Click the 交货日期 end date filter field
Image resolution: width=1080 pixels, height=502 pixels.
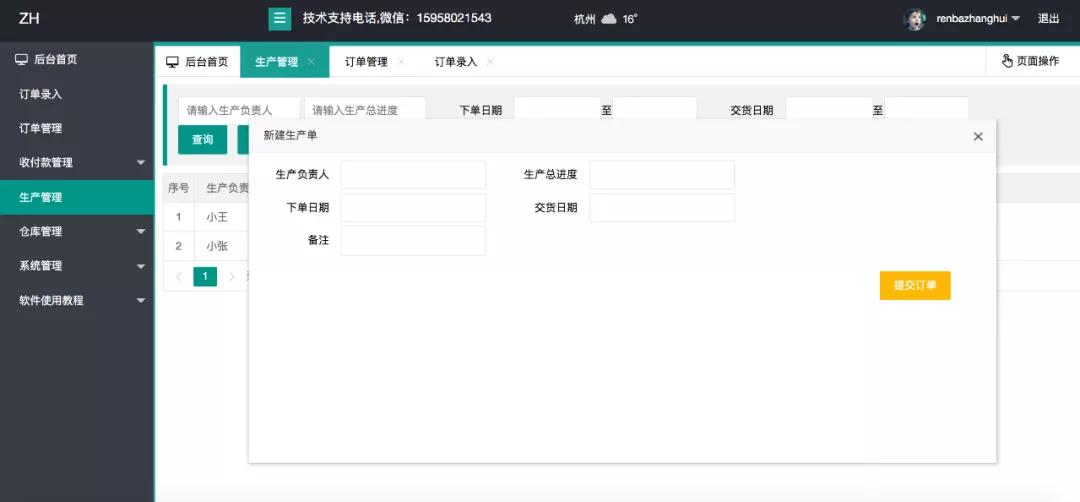point(926,109)
